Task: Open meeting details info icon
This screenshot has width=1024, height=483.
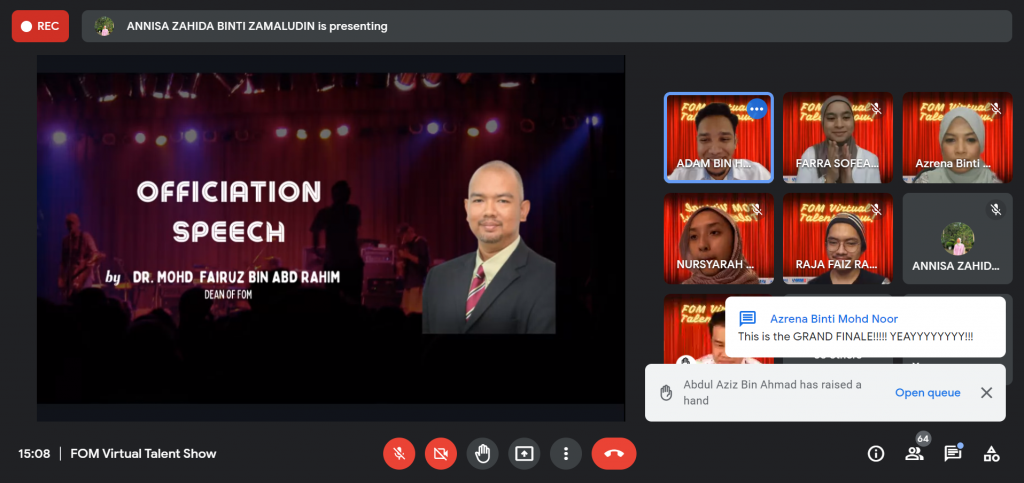Action: click(876, 453)
